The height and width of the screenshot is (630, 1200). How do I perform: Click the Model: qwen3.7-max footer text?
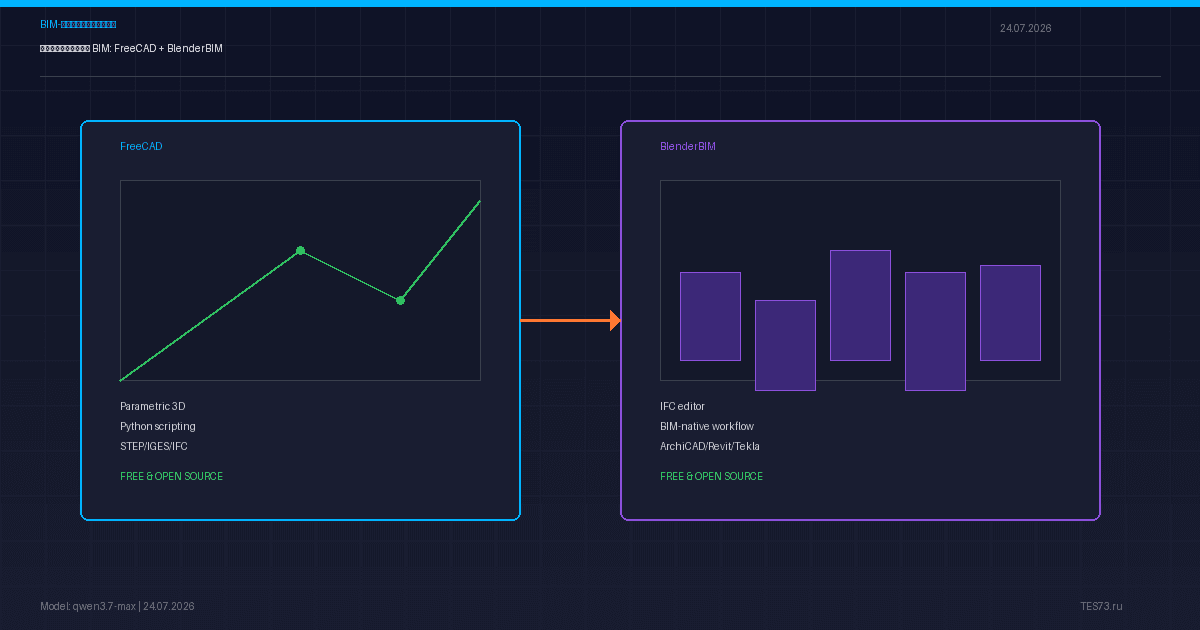tap(88, 606)
